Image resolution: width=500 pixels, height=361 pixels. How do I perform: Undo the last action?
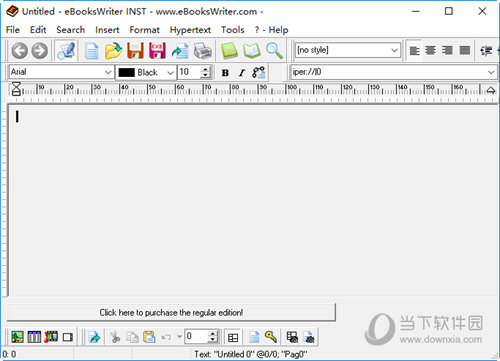pyautogui.click(x=166, y=337)
